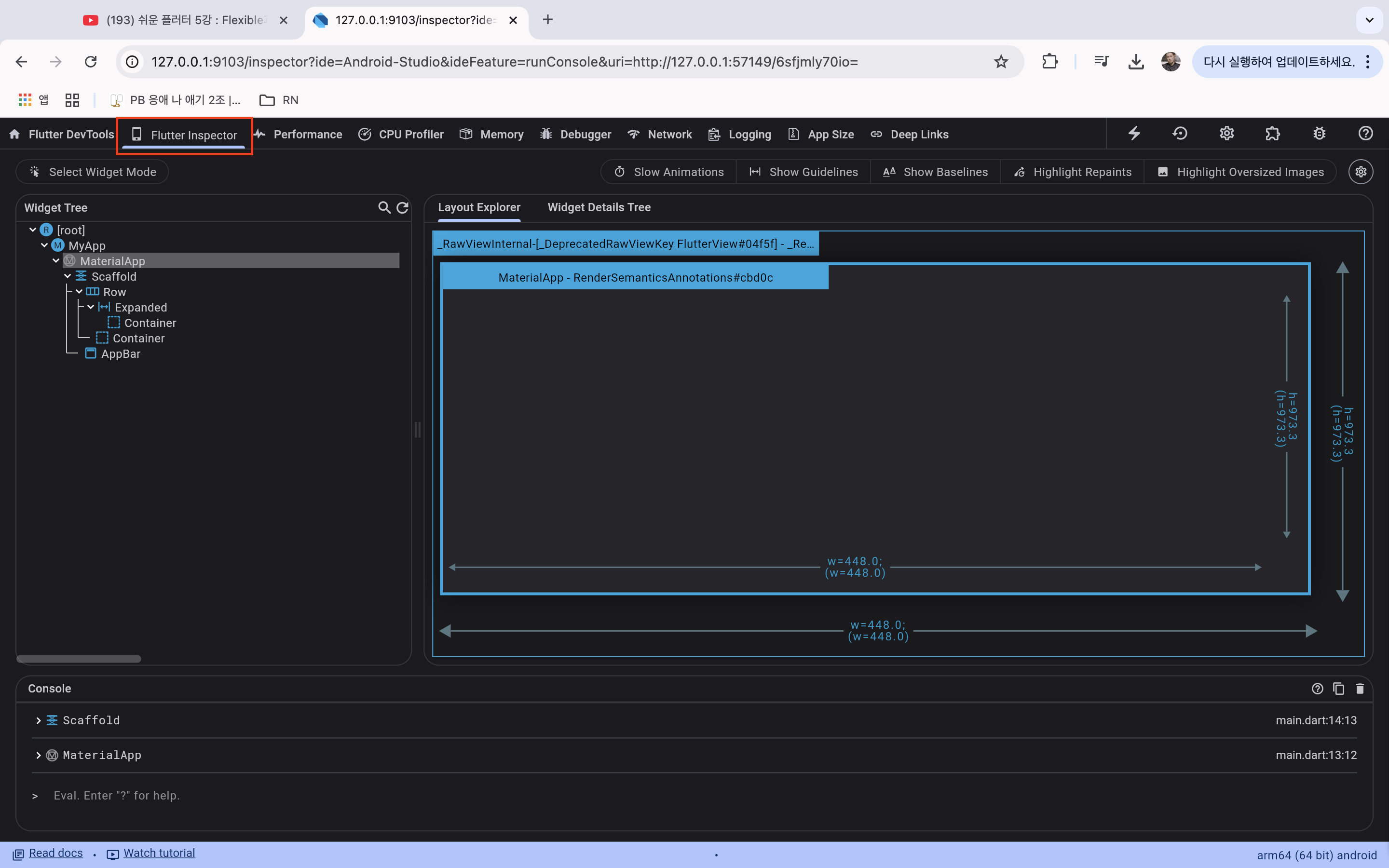Search the widget tree

384,208
